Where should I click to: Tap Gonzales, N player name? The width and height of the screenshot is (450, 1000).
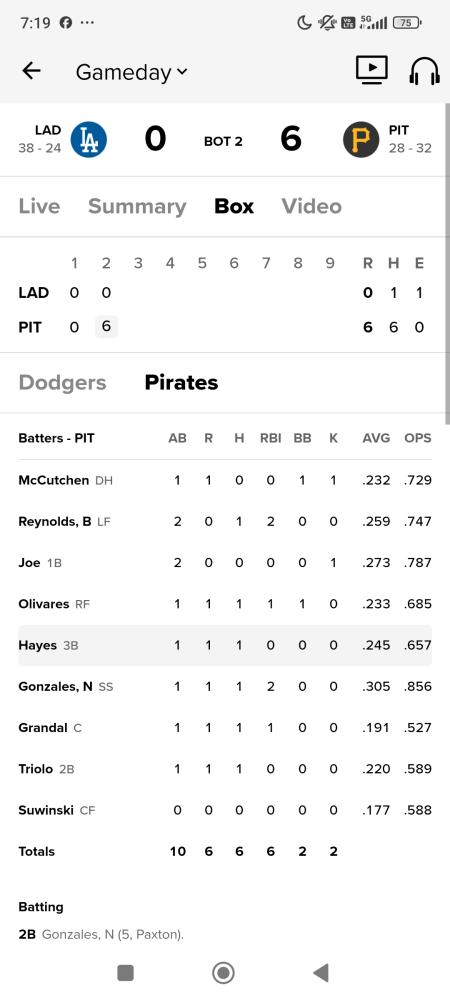[55, 686]
